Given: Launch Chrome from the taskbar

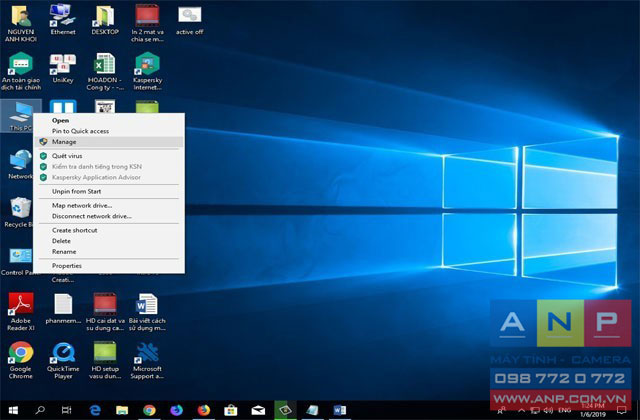Looking at the screenshot, I should click(149, 410).
